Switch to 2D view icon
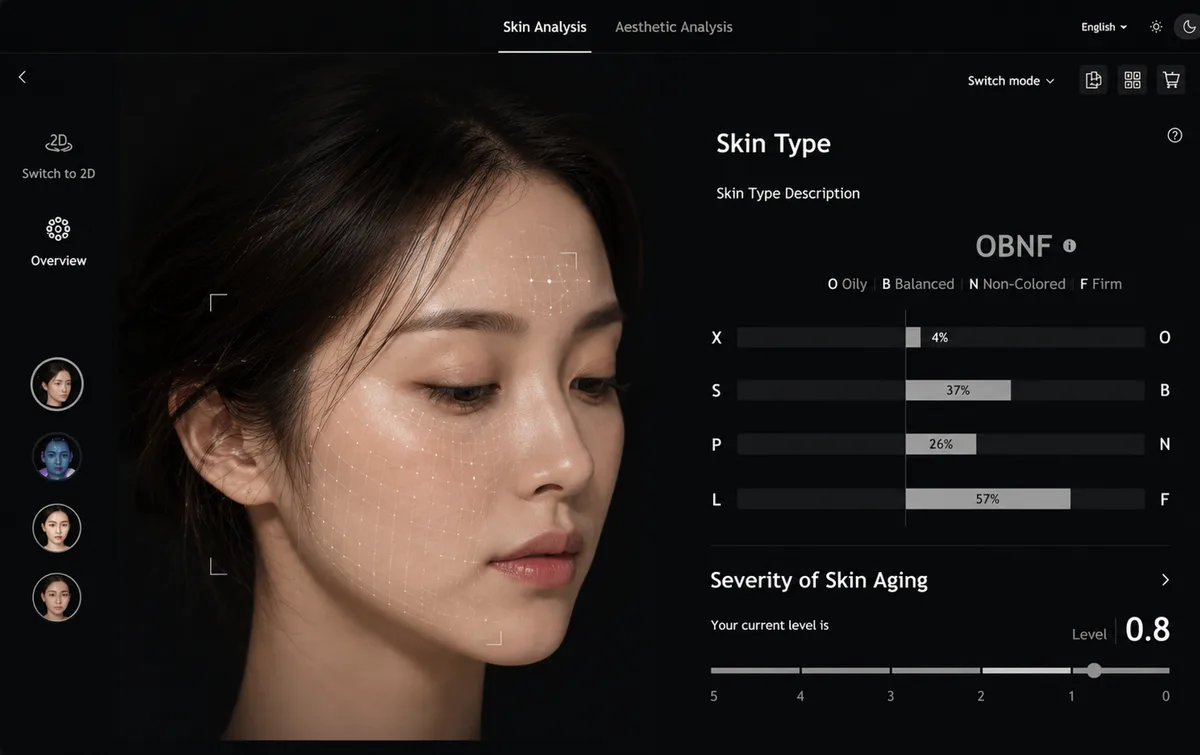This screenshot has width=1200, height=755. coord(58,143)
